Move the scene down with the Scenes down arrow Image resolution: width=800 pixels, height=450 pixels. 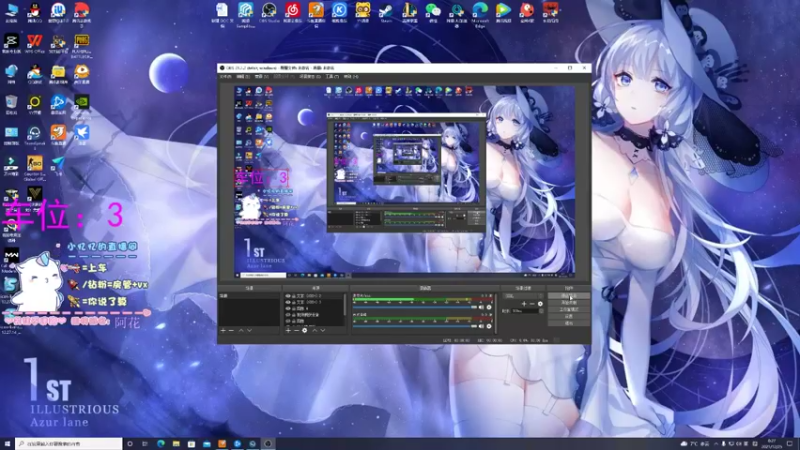(249, 331)
